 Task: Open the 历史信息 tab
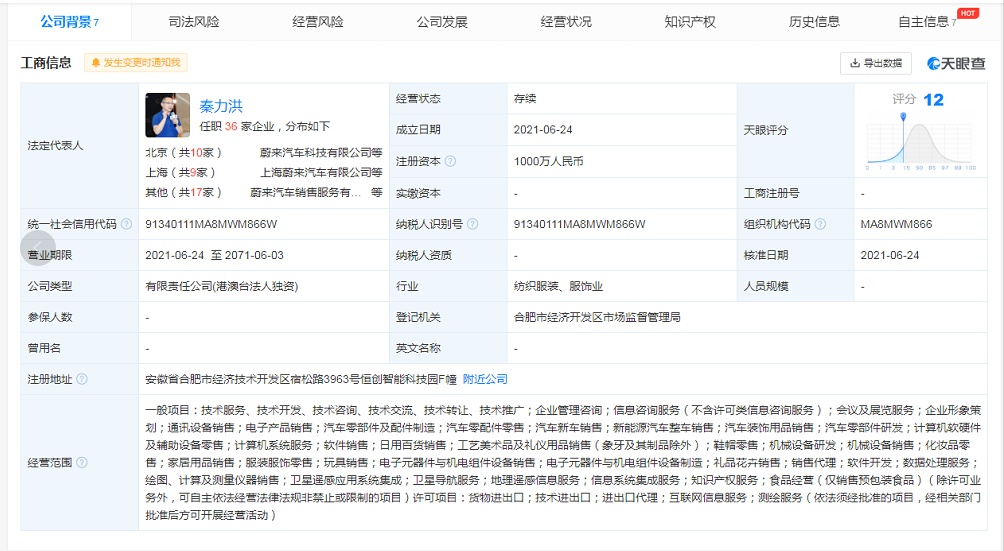click(x=814, y=21)
